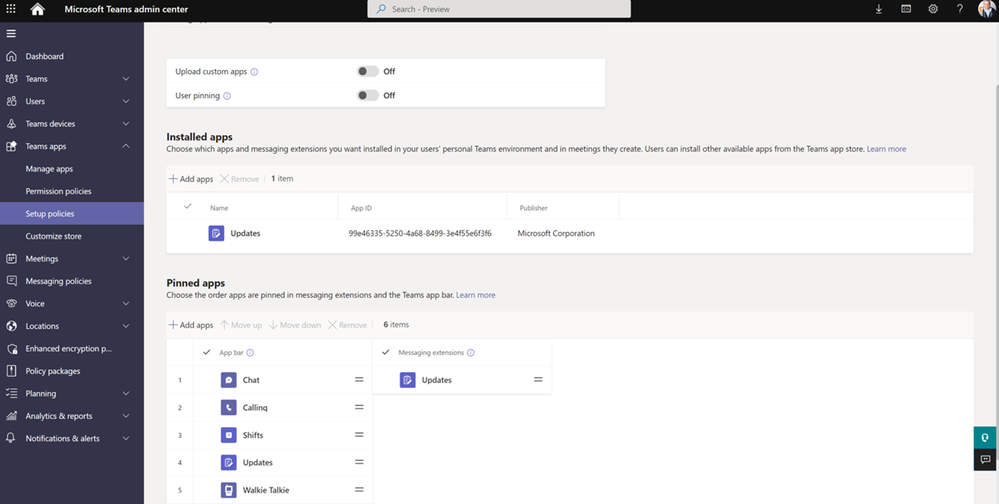The width and height of the screenshot is (999, 504).
Task: Expand the Teams sidebar section
Action: [126, 79]
